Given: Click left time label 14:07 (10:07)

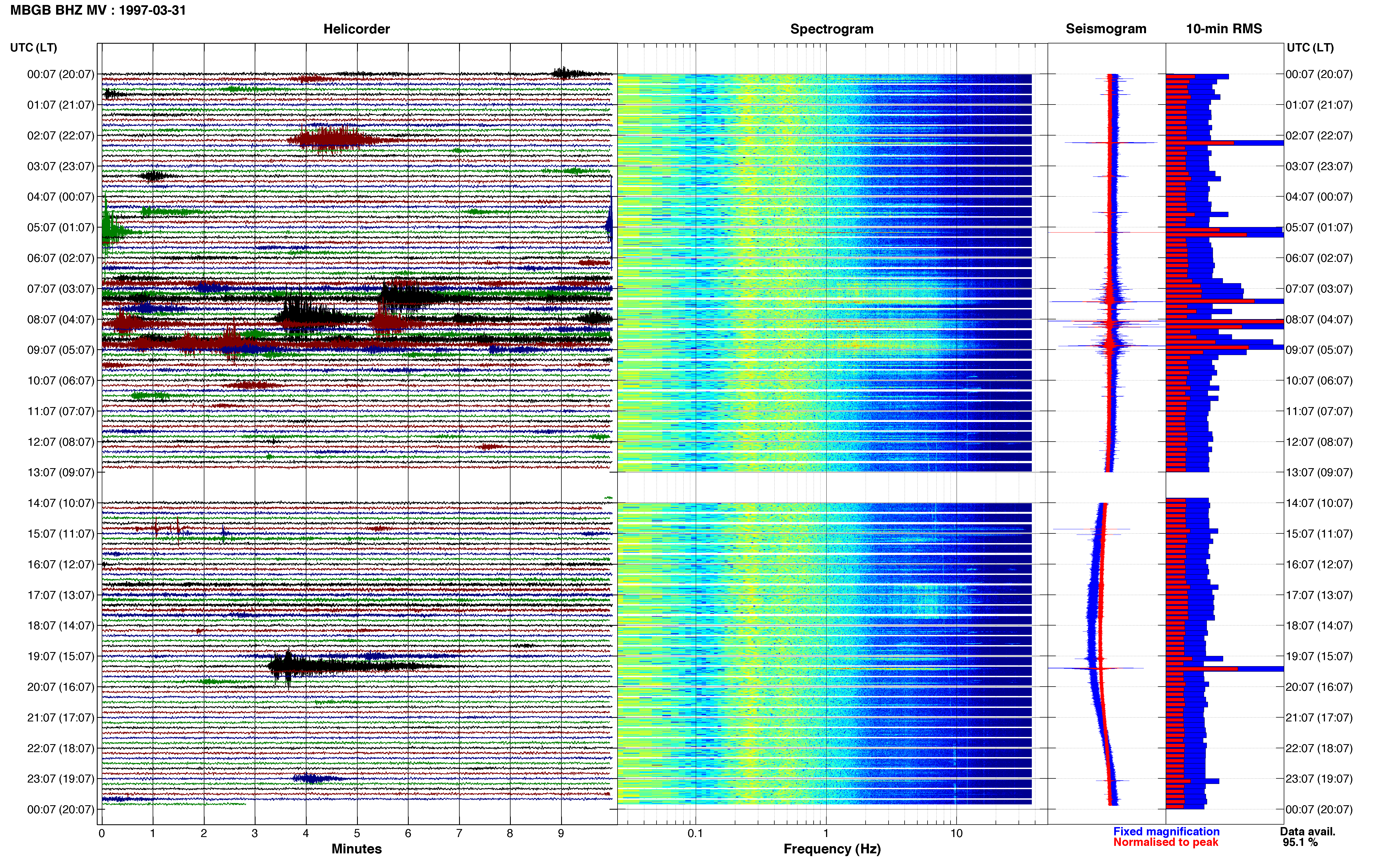Looking at the screenshot, I should pyautogui.click(x=60, y=503).
